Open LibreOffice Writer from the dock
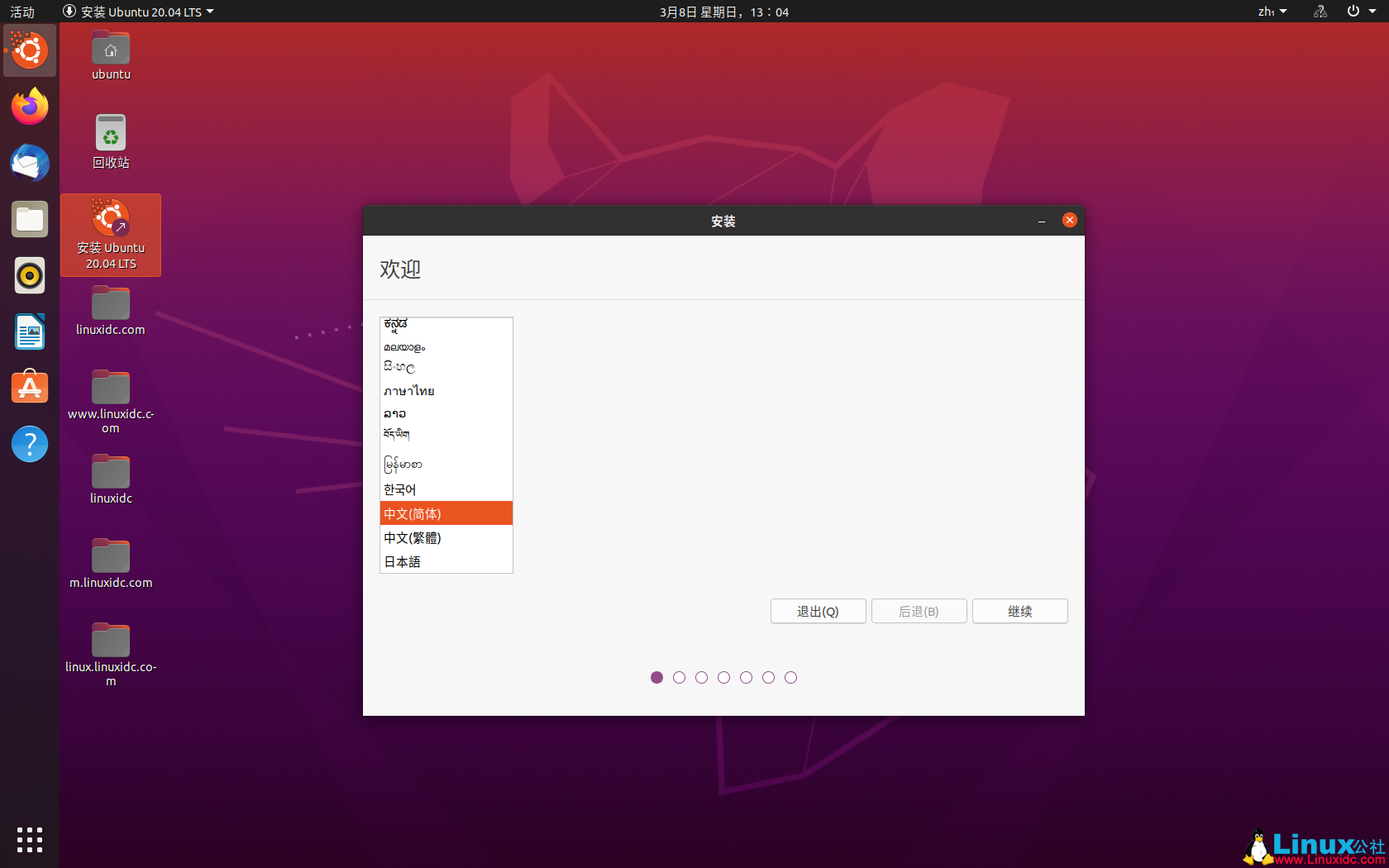1389x868 pixels. [x=29, y=331]
